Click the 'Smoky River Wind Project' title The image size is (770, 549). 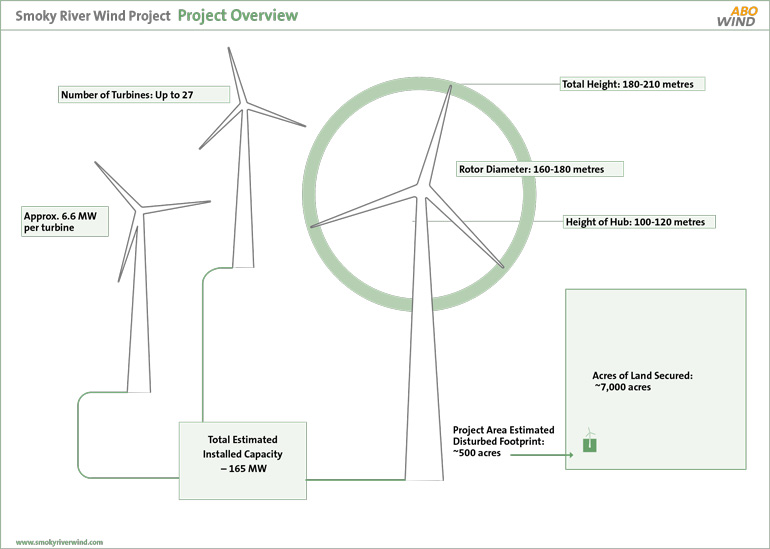coord(93,16)
